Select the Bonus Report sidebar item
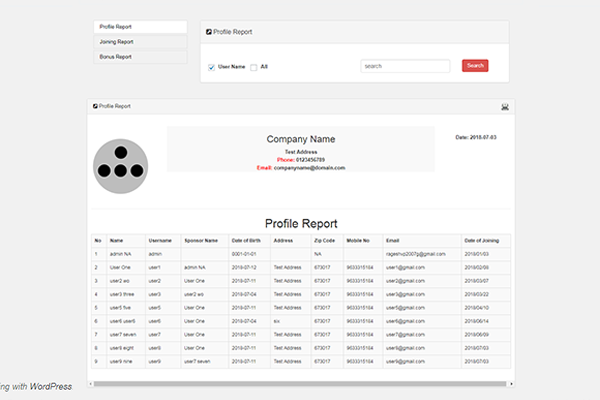 point(140,57)
